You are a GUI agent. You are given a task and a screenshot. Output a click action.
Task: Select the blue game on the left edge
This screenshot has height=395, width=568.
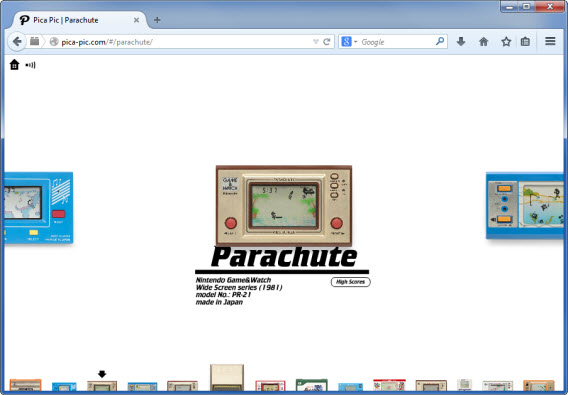[x=38, y=207]
